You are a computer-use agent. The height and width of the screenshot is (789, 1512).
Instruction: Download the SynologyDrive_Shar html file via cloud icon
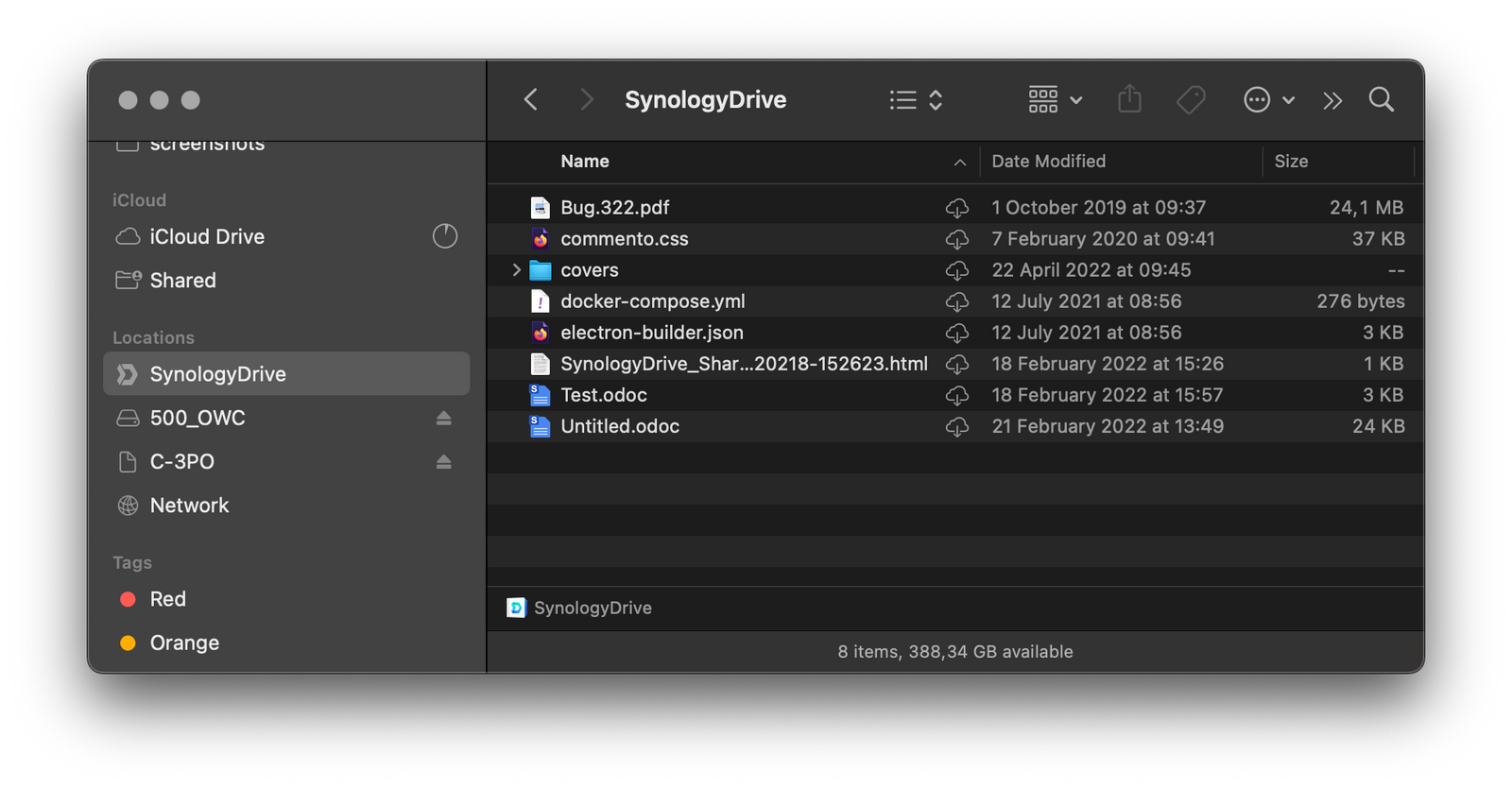(957, 364)
